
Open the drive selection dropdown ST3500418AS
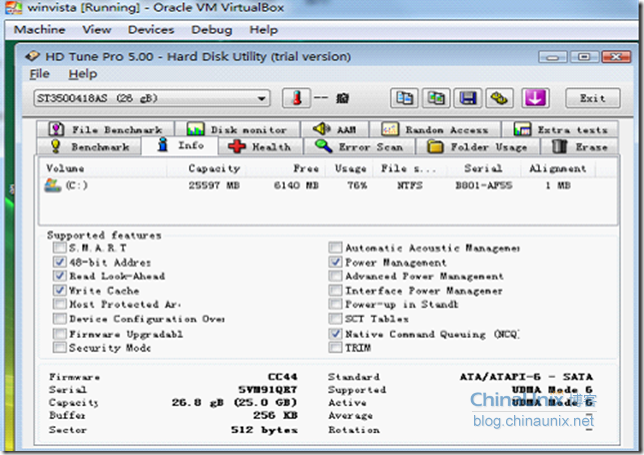point(152,99)
